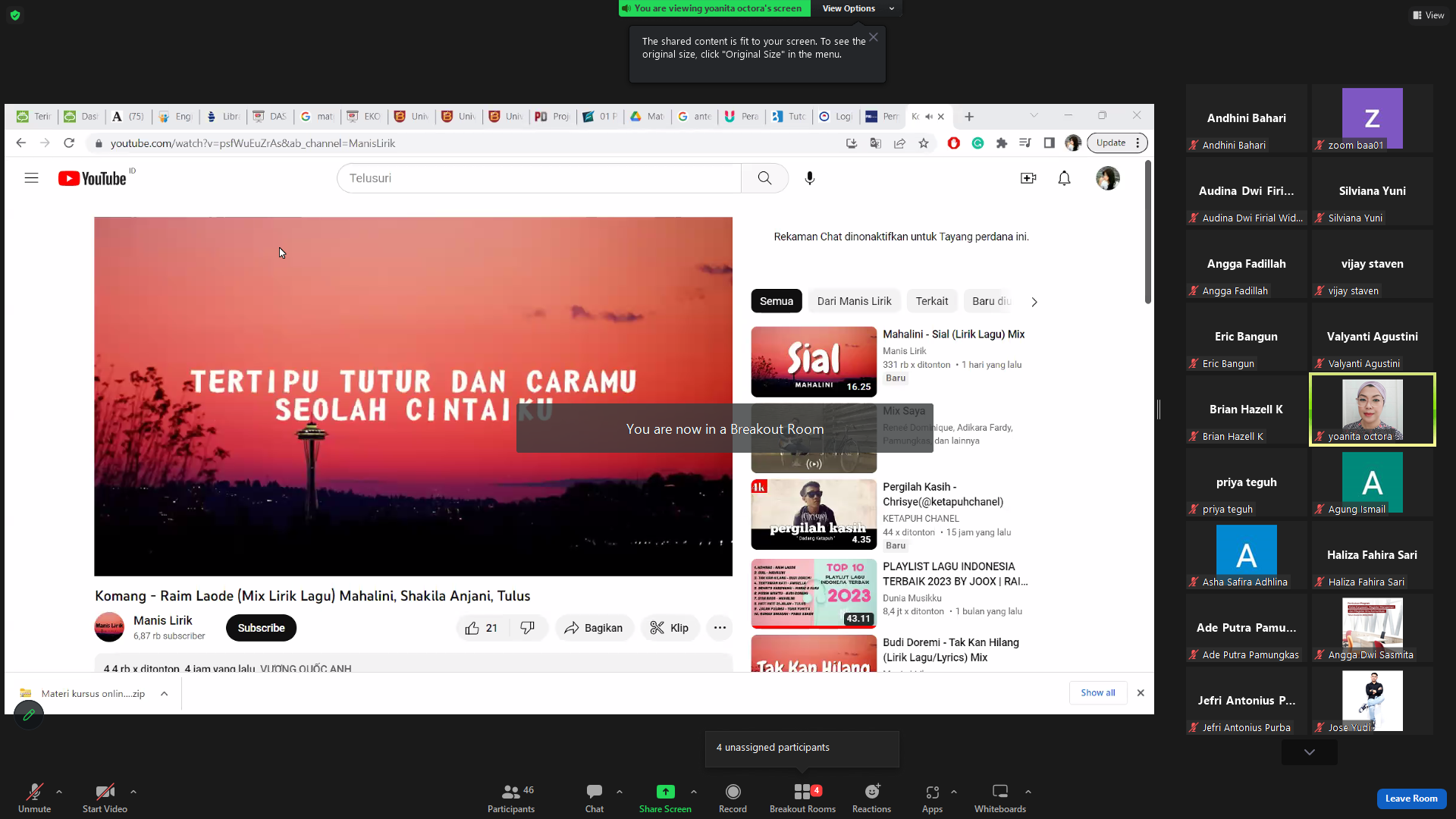Click the Leave Room button
Viewport: 1456px width, 819px height.
[x=1411, y=799]
